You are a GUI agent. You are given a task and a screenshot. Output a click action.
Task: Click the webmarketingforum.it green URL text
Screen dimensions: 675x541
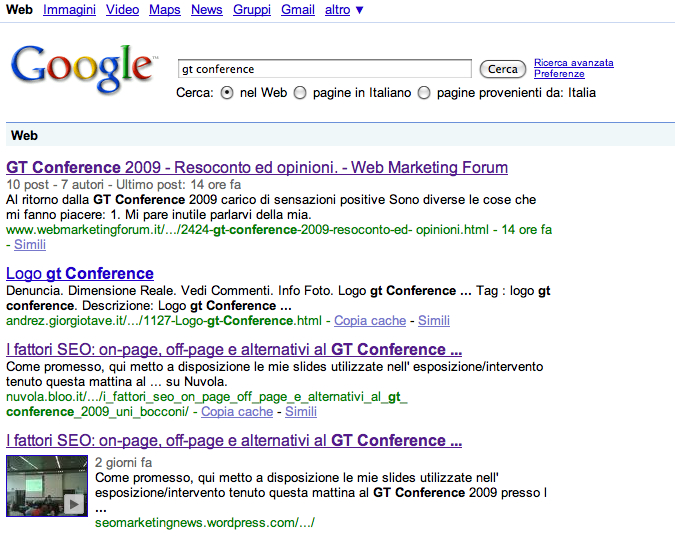(247, 230)
